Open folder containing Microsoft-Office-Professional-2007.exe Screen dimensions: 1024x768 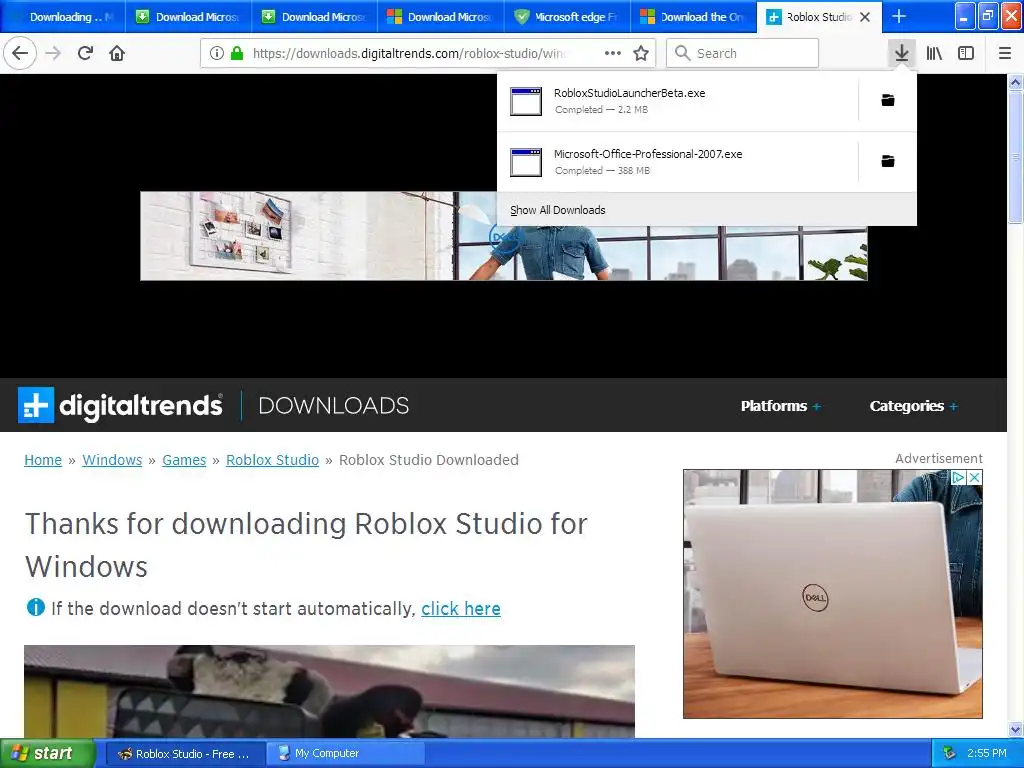[888, 161]
